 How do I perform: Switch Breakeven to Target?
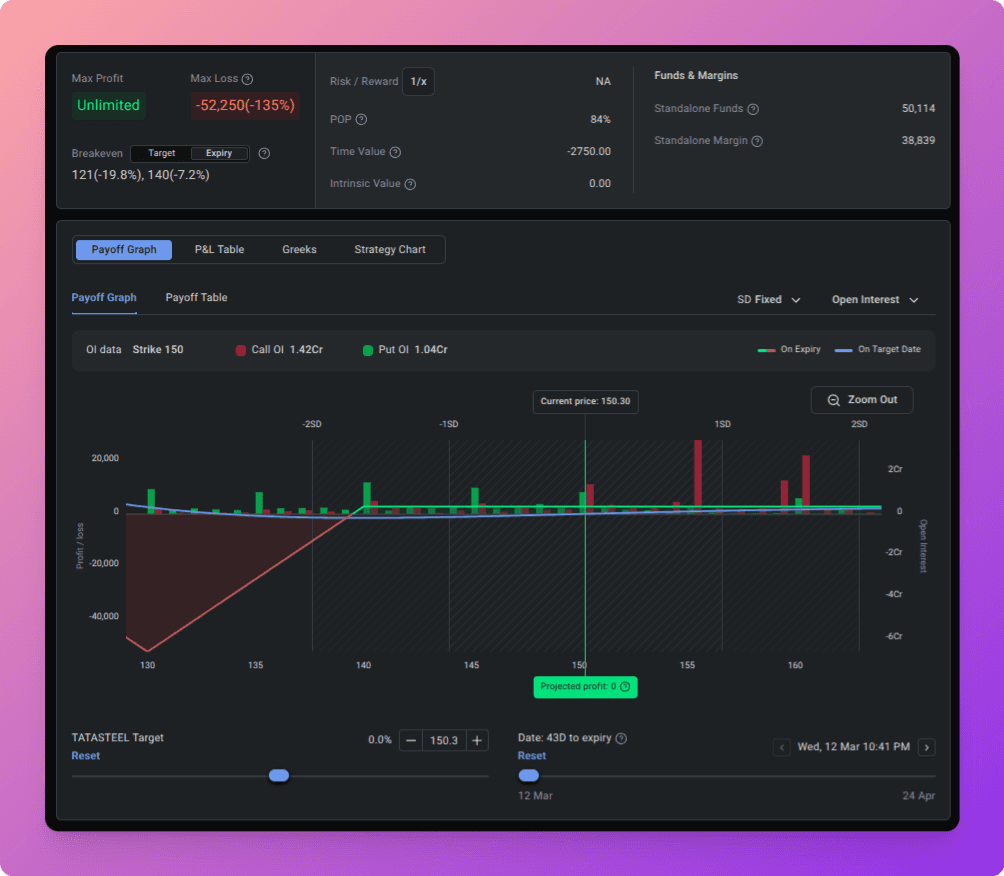[161, 153]
